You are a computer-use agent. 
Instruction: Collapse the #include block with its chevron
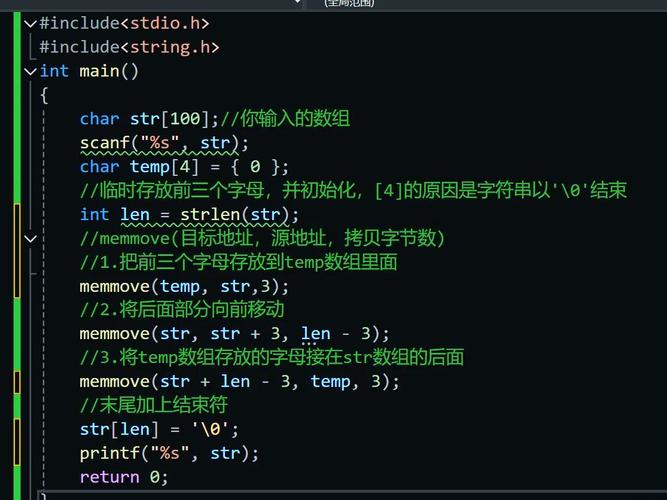30,23
